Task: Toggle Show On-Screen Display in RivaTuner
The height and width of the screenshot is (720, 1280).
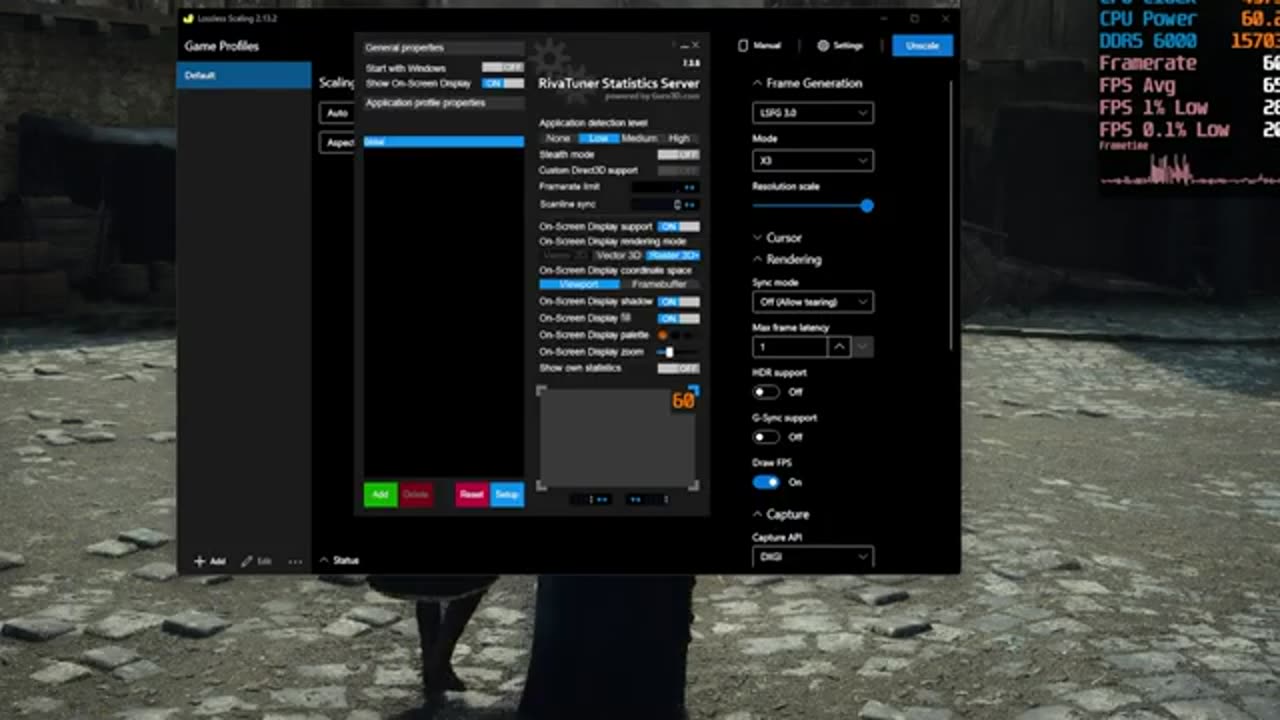Action: (502, 83)
